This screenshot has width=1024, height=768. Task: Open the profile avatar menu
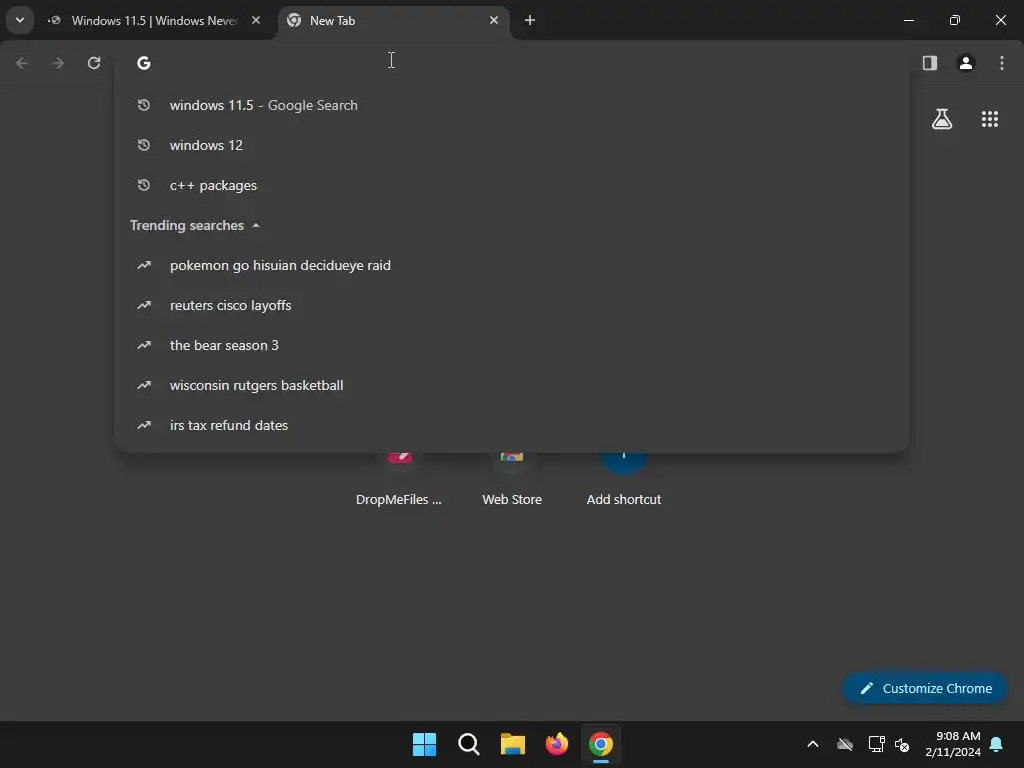(966, 63)
